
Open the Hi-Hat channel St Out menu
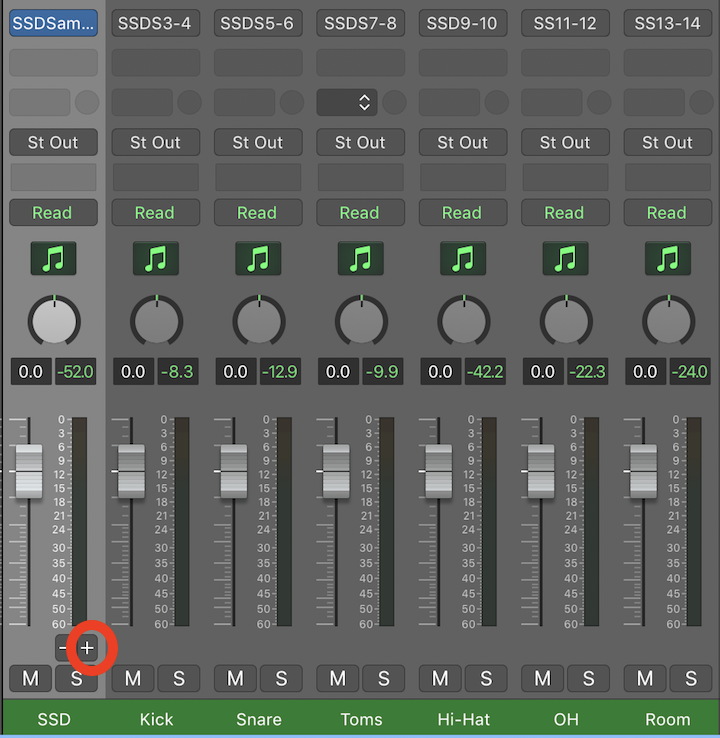(463, 142)
